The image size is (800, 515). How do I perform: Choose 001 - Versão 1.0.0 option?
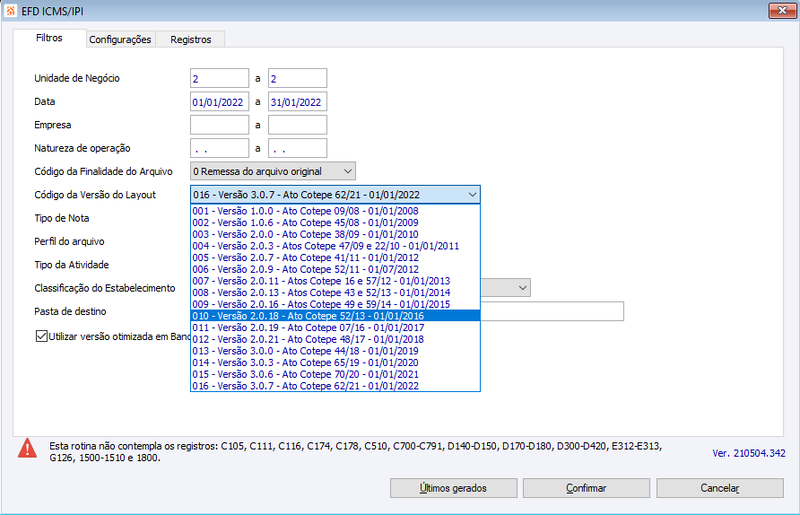pos(335,211)
